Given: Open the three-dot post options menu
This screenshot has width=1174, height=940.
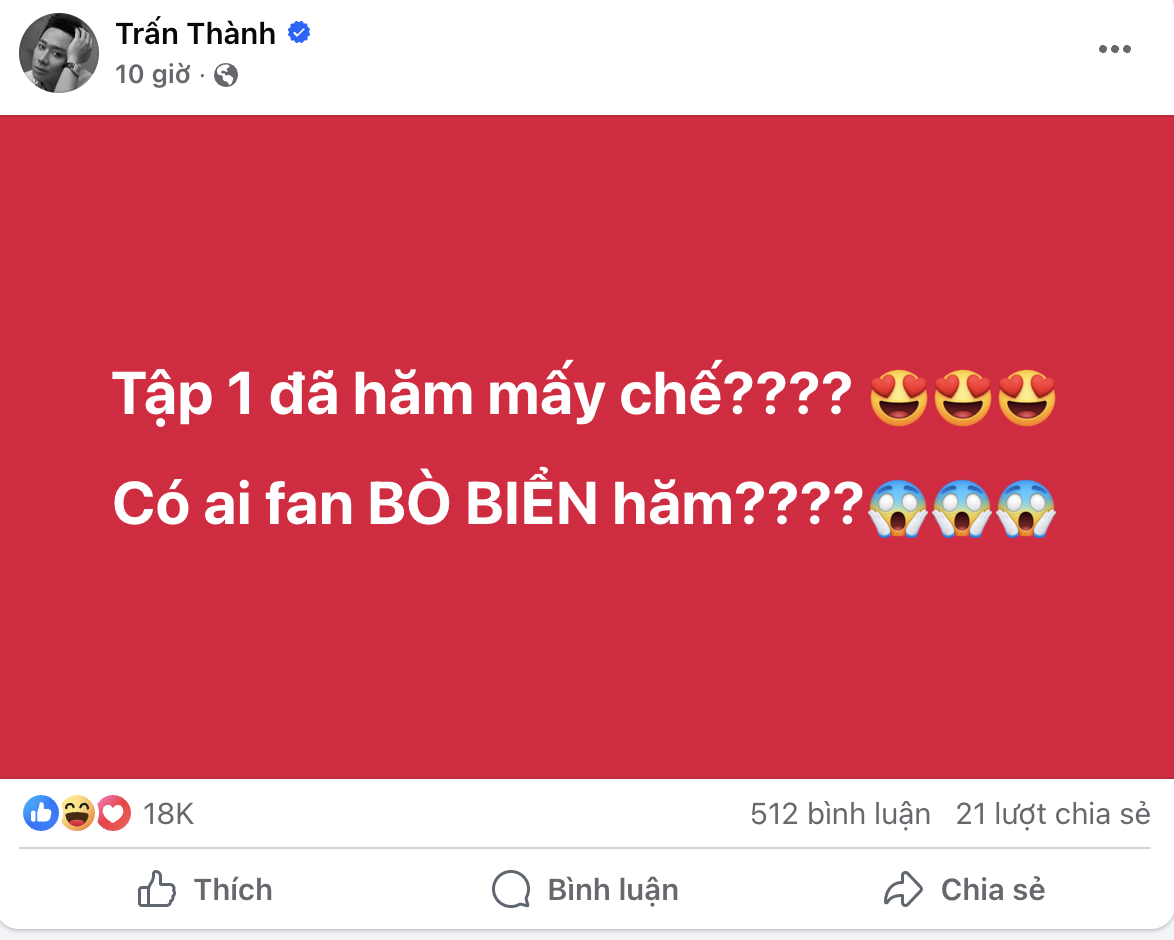Looking at the screenshot, I should (x=1115, y=47).
